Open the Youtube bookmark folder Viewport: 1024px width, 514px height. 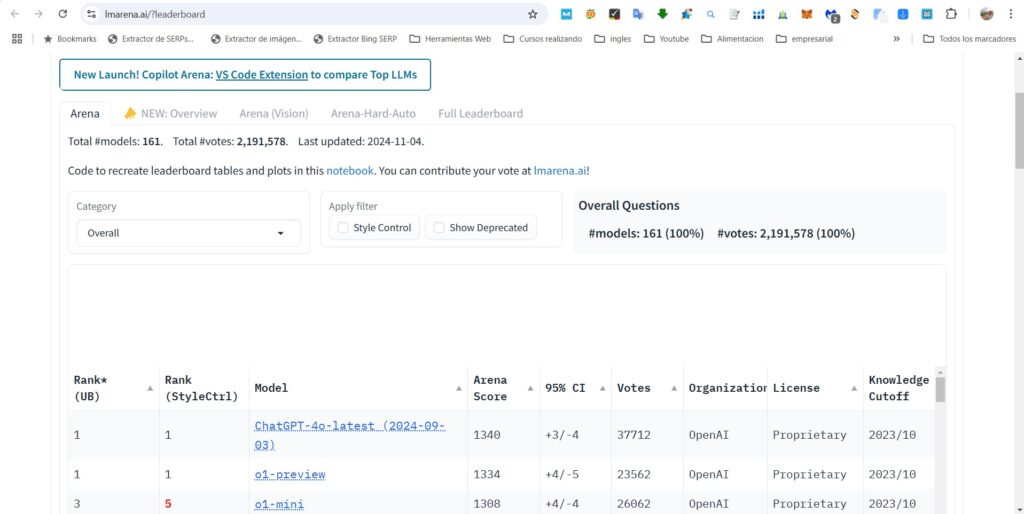coord(666,39)
